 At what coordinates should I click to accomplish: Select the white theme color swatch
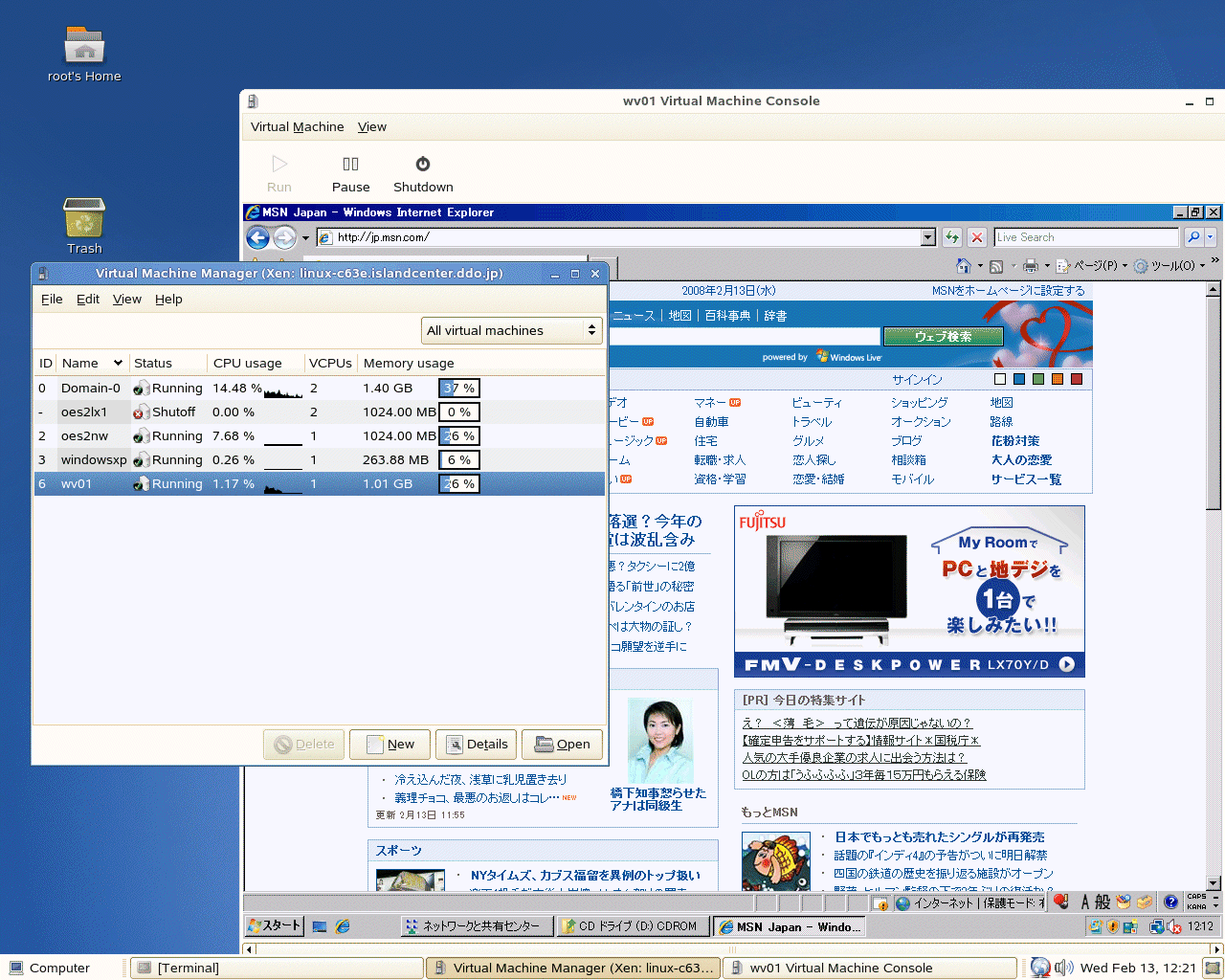[1000, 380]
